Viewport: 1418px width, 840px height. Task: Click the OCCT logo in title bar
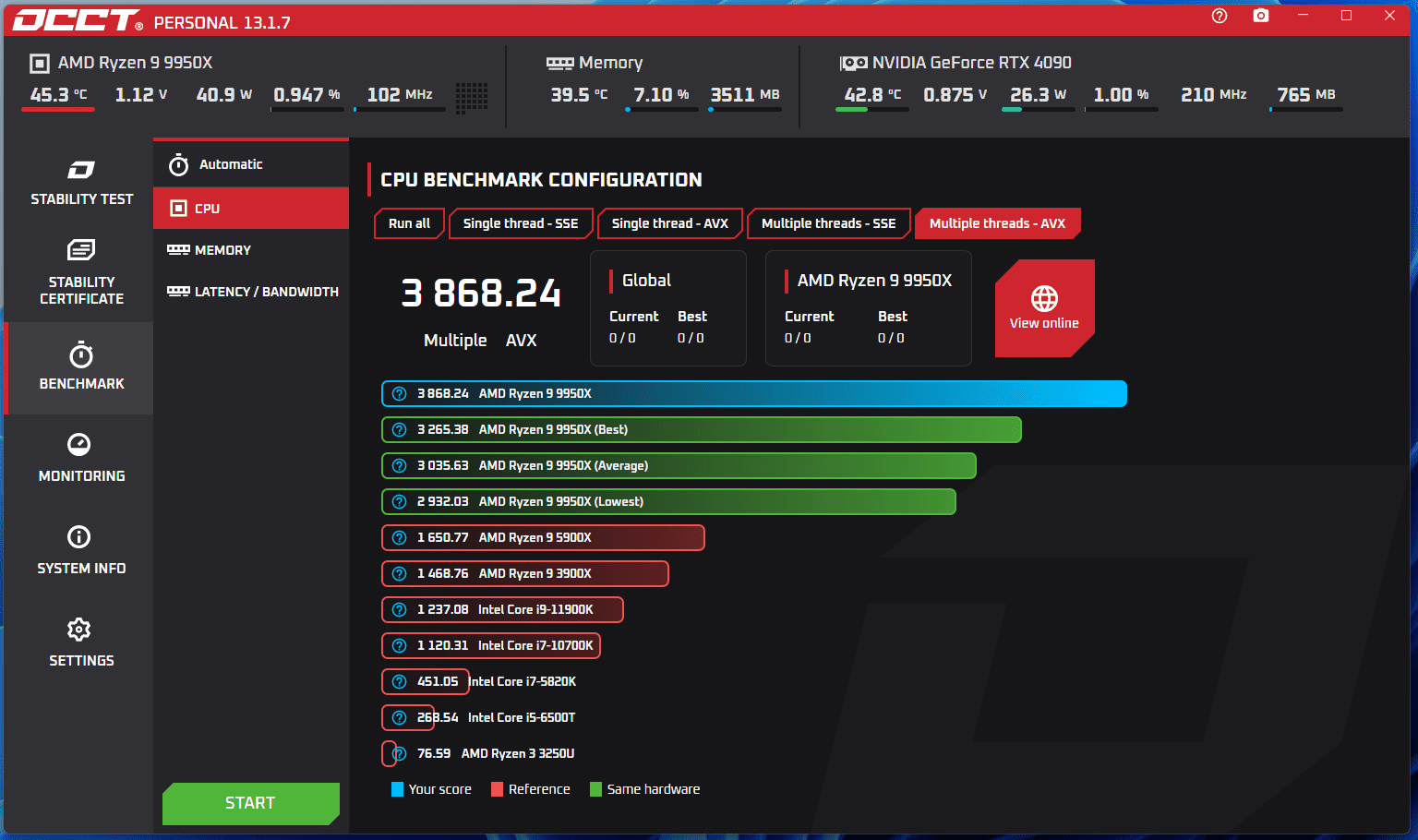78,20
